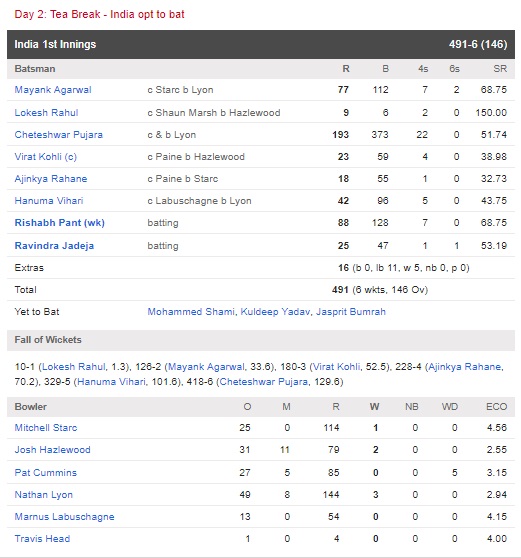521x558 pixels.
Task: Open the Marnus Labuschagne bowler link
Action: tap(64, 517)
